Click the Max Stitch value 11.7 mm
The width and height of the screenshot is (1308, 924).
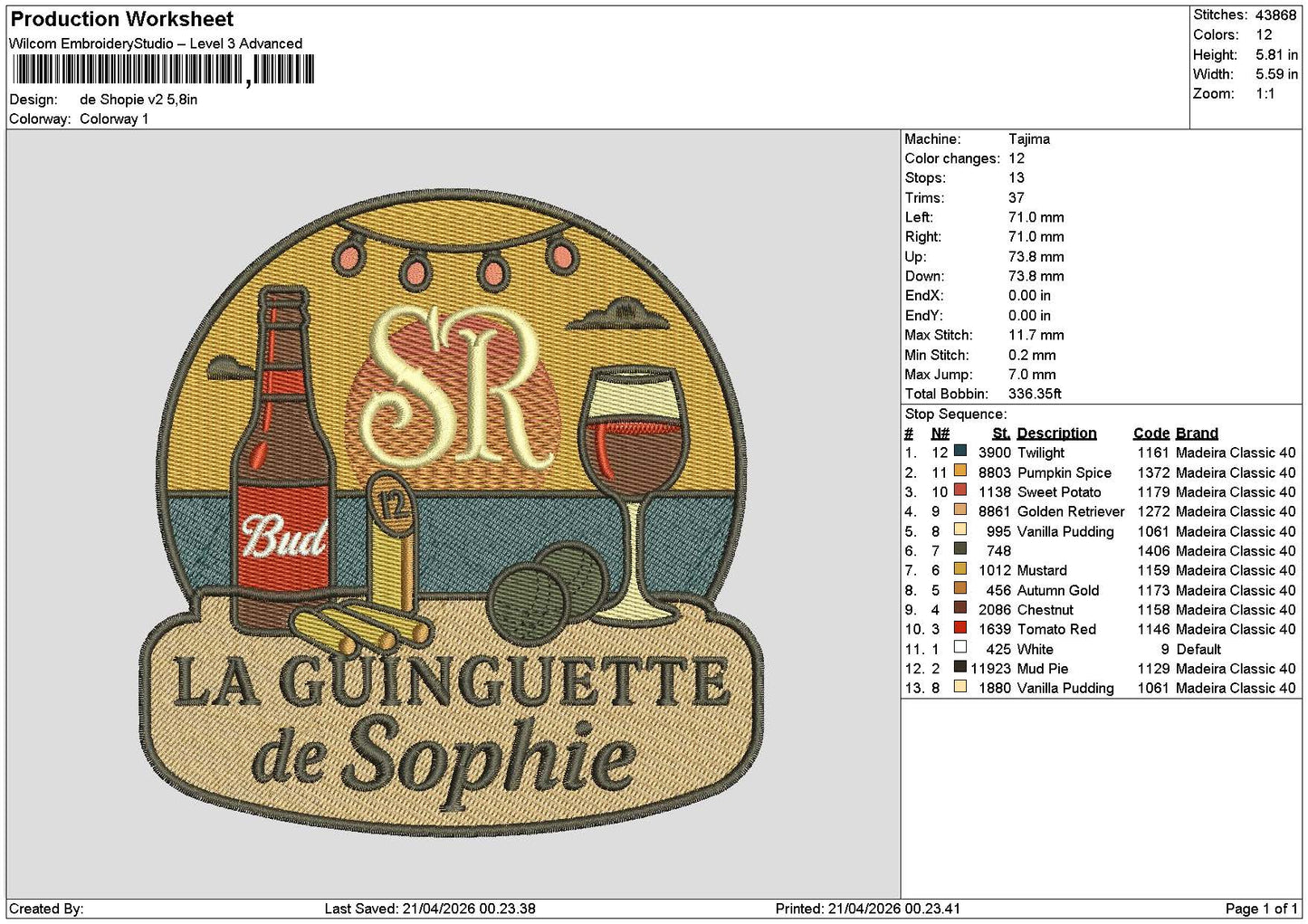[x=1036, y=336]
